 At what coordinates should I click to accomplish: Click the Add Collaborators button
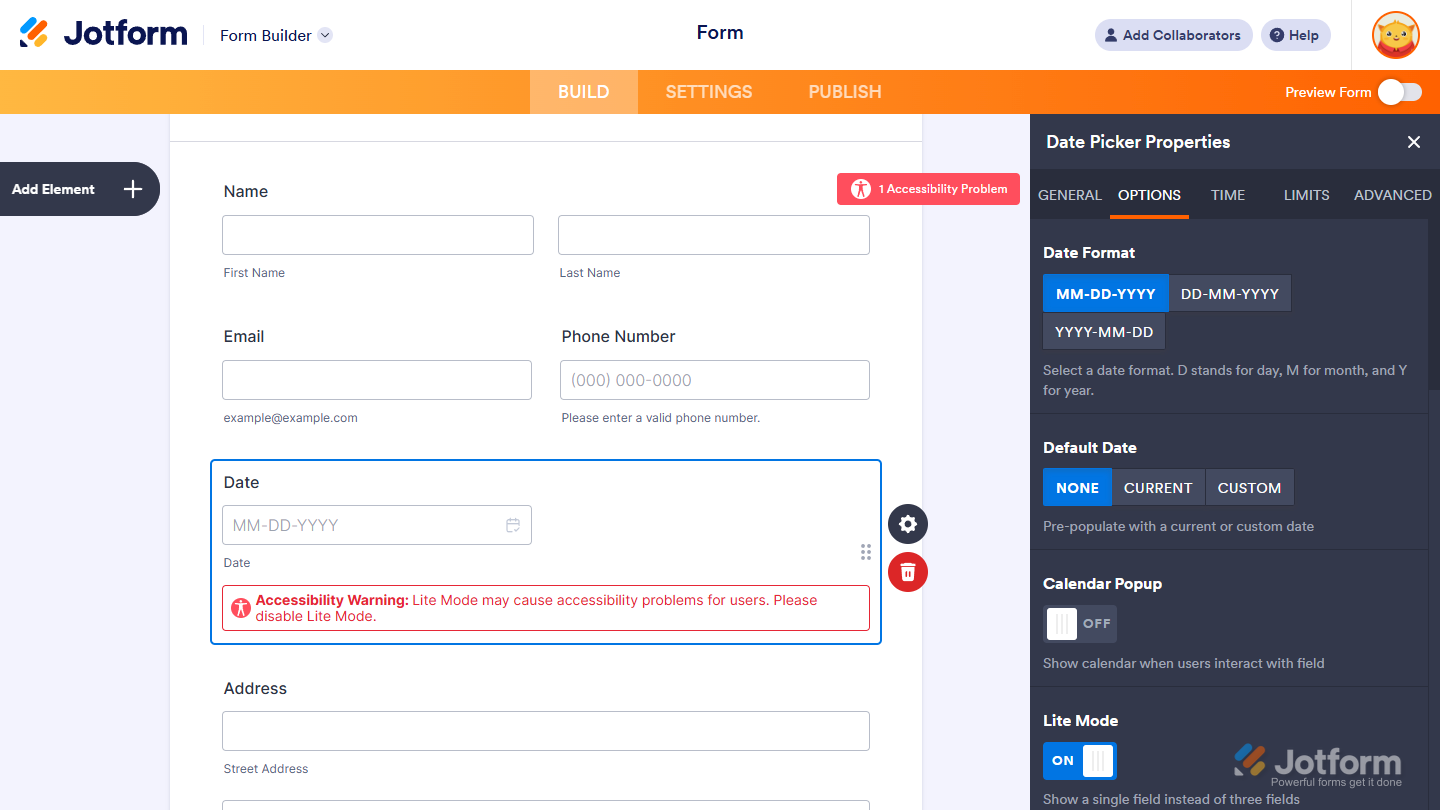point(1173,35)
